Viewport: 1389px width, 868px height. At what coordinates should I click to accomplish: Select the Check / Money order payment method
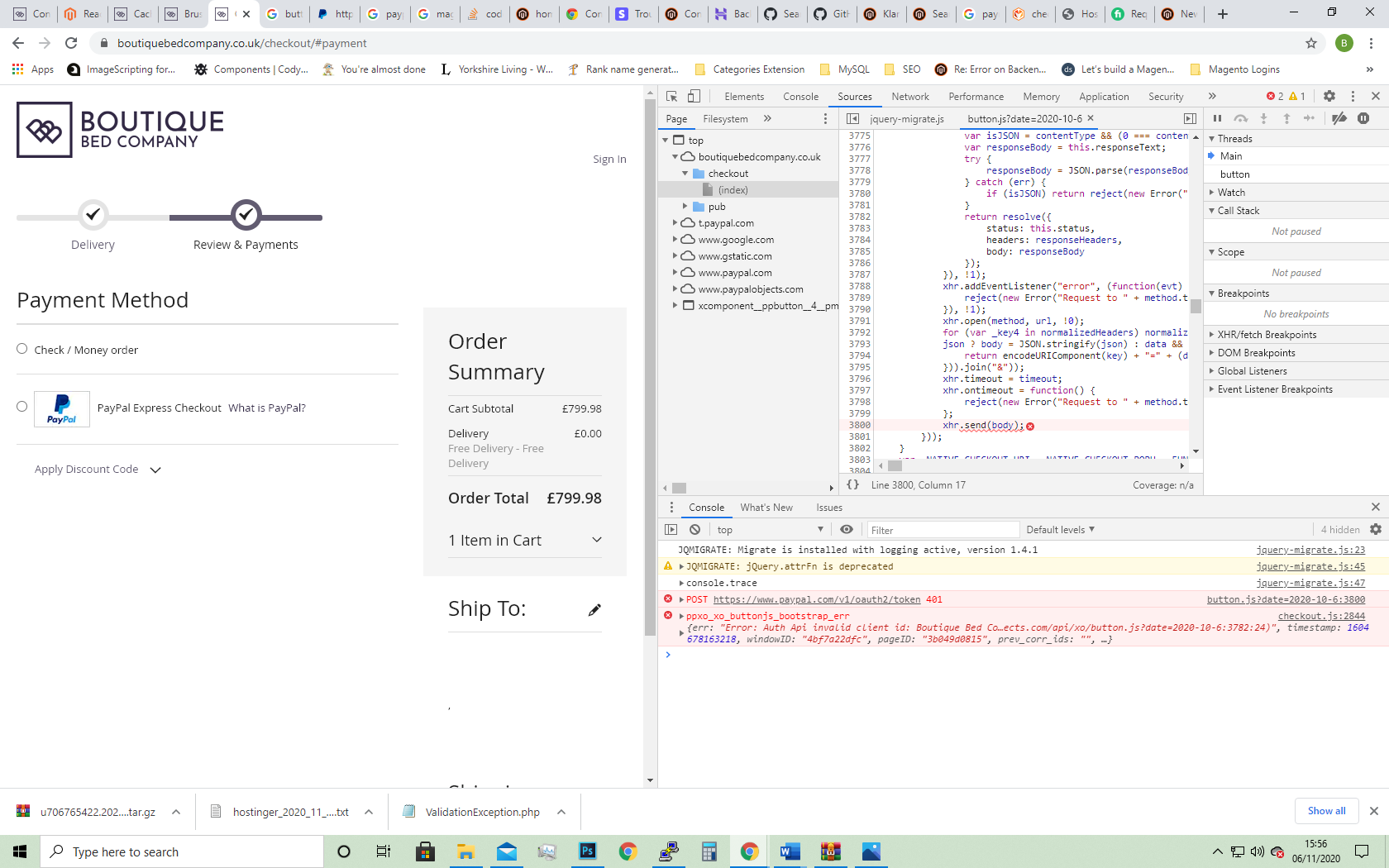point(22,349)
